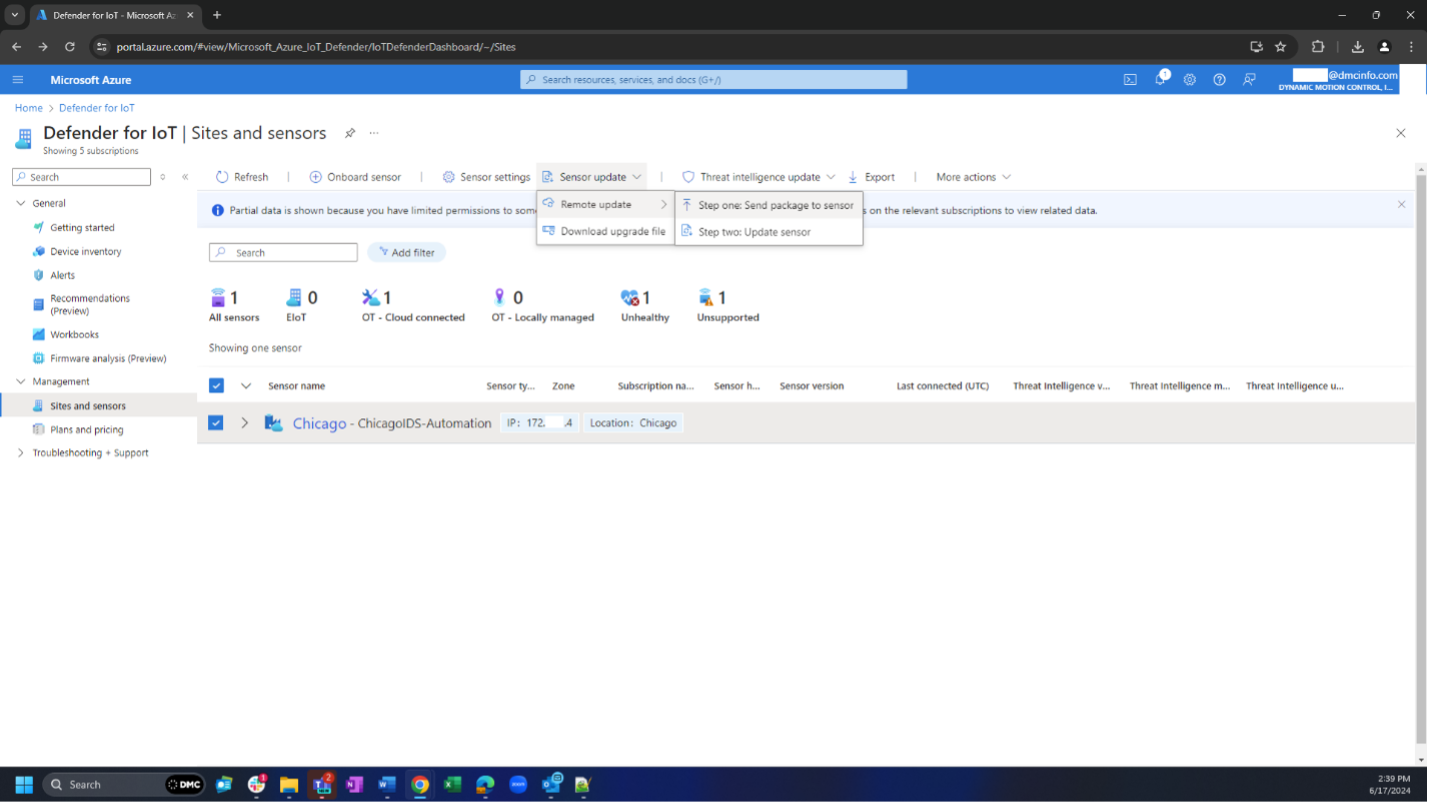
Task: Collapse the left navigation with double chevron
Action: (x=185, y=177)
